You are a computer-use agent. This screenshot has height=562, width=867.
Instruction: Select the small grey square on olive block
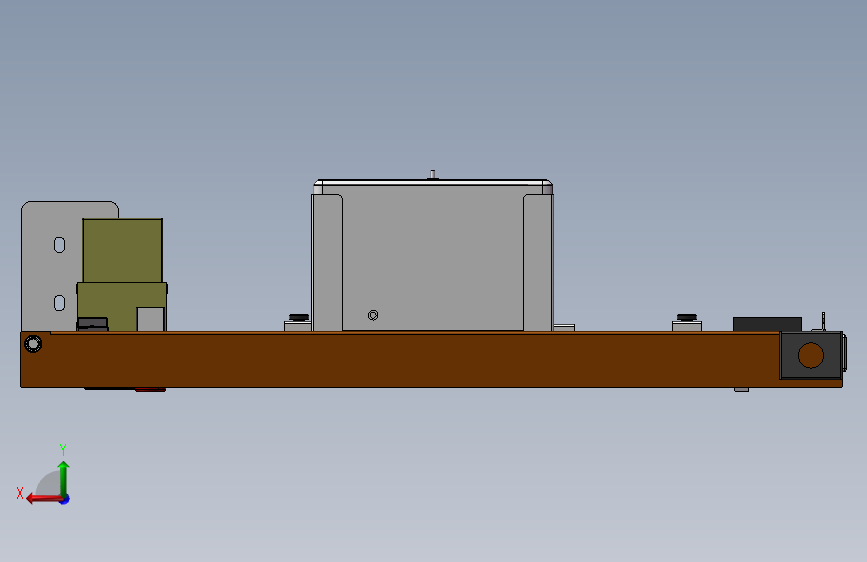click(150, 319)
